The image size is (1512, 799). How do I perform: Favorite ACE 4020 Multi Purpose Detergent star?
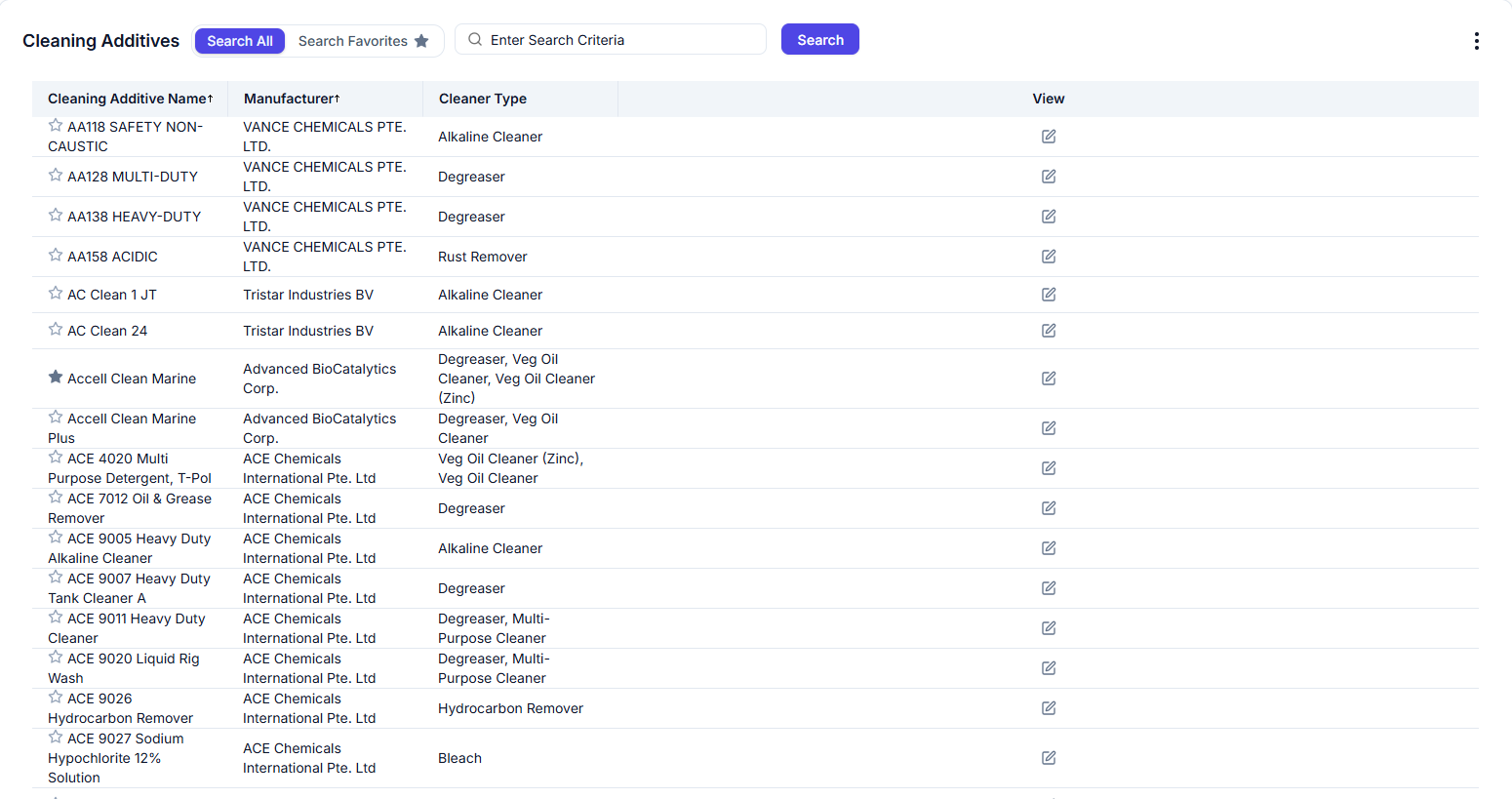pos(56,458)
